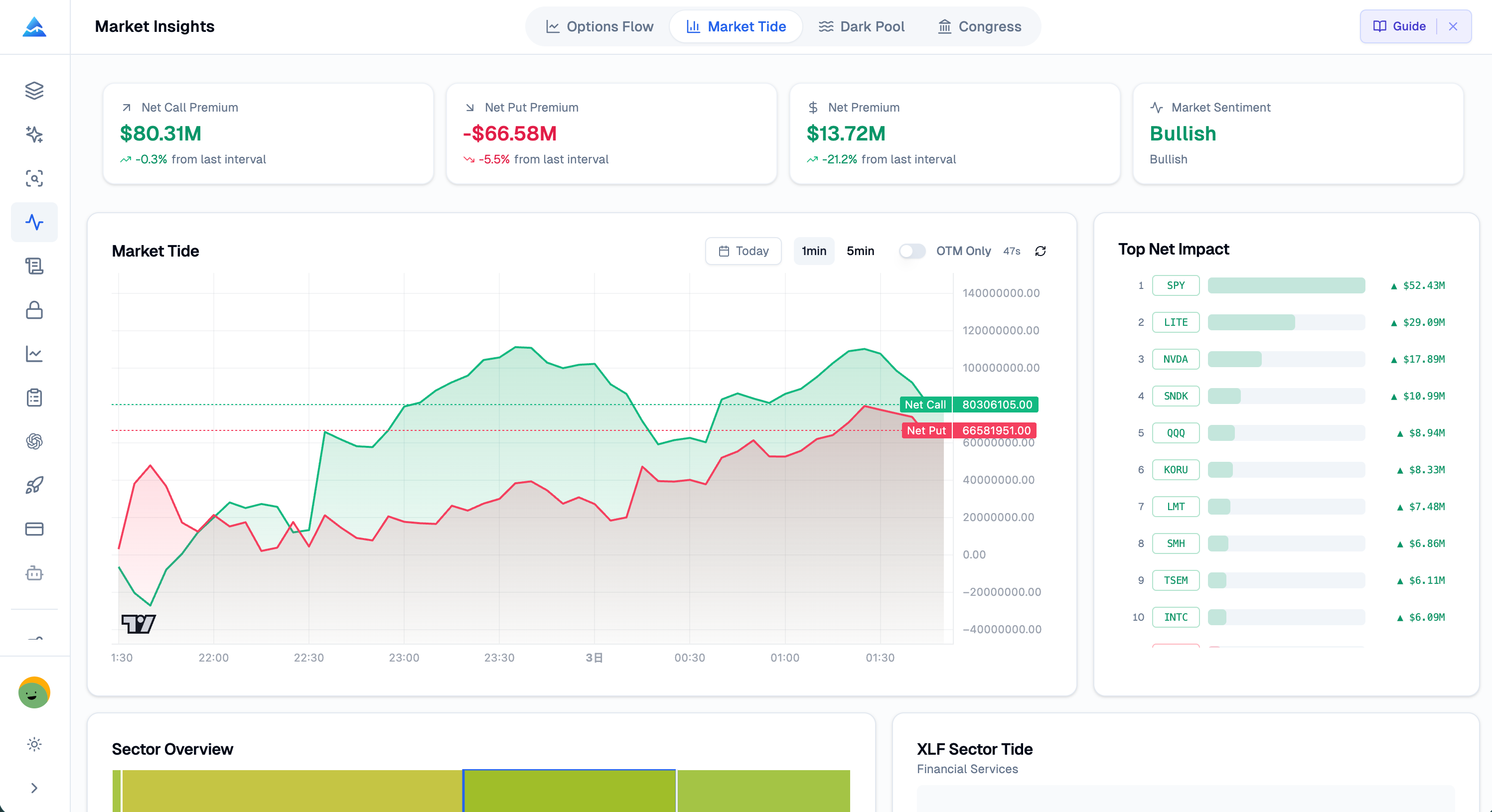Select the layers stack icon in the sidebar
1492x812 pixels.
tap(34, 90)
